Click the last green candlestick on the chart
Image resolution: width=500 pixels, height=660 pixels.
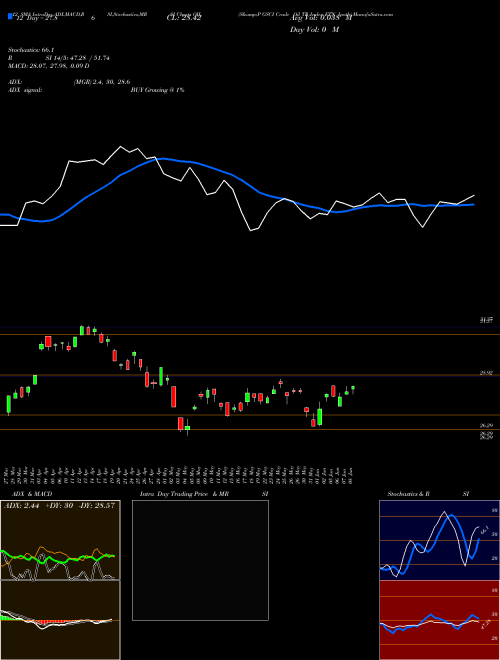coord(353,389)
